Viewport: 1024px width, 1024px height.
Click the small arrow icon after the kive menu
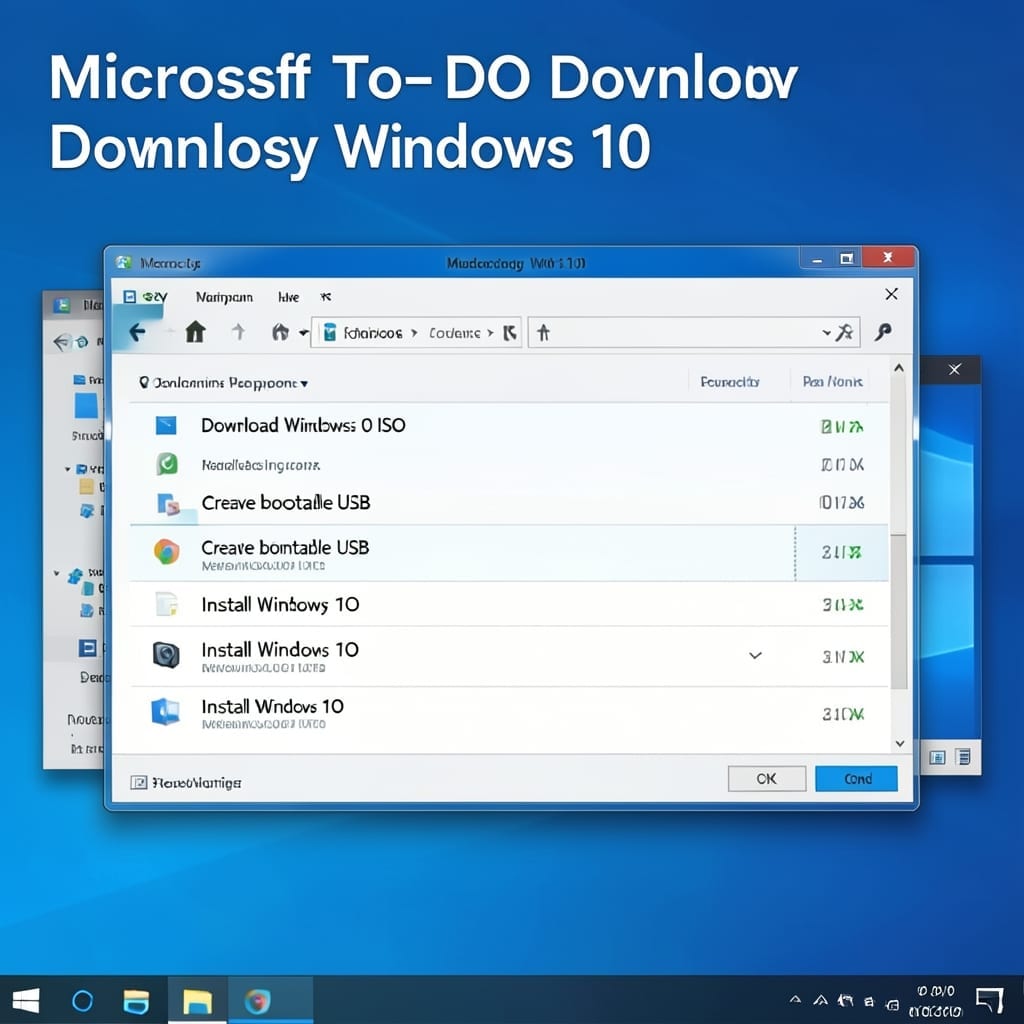[x=325, y=297]
